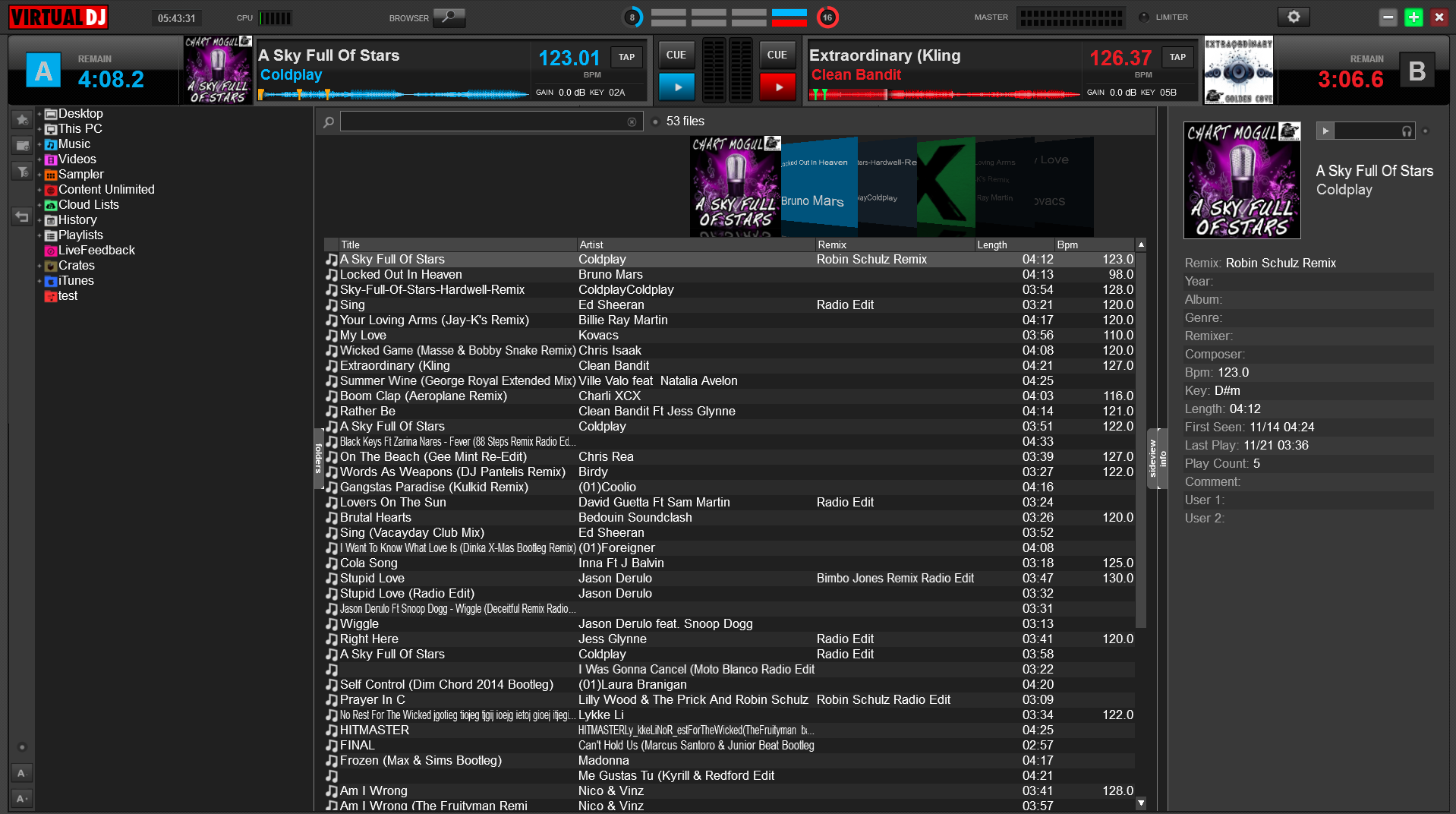The height and width of the screenshot is (814, 1456).
Task: Expand the Crates tree node
Action: [39, 266]
